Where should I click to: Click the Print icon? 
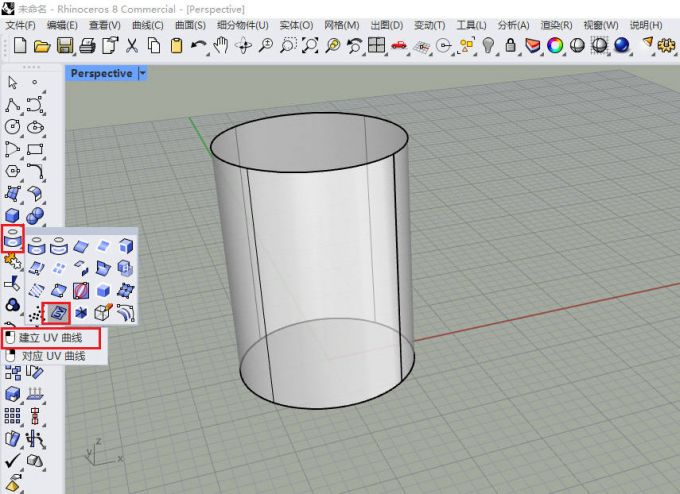[x=87, y=46]
